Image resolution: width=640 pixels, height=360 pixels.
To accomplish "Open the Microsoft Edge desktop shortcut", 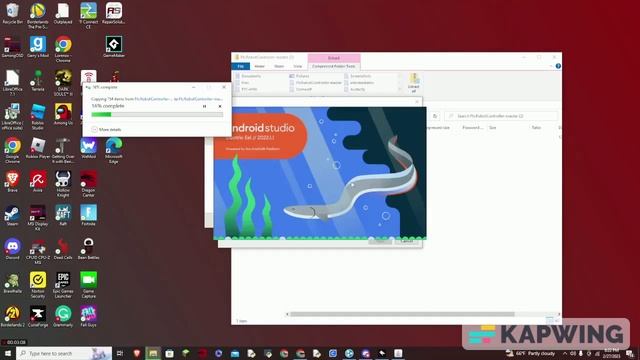I will tap(114, 150).
